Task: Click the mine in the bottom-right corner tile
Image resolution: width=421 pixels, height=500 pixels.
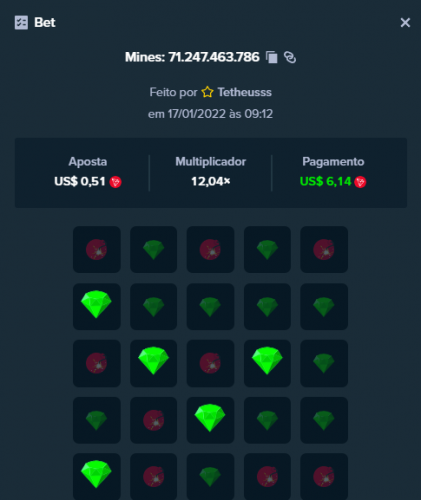Action: 324,476
